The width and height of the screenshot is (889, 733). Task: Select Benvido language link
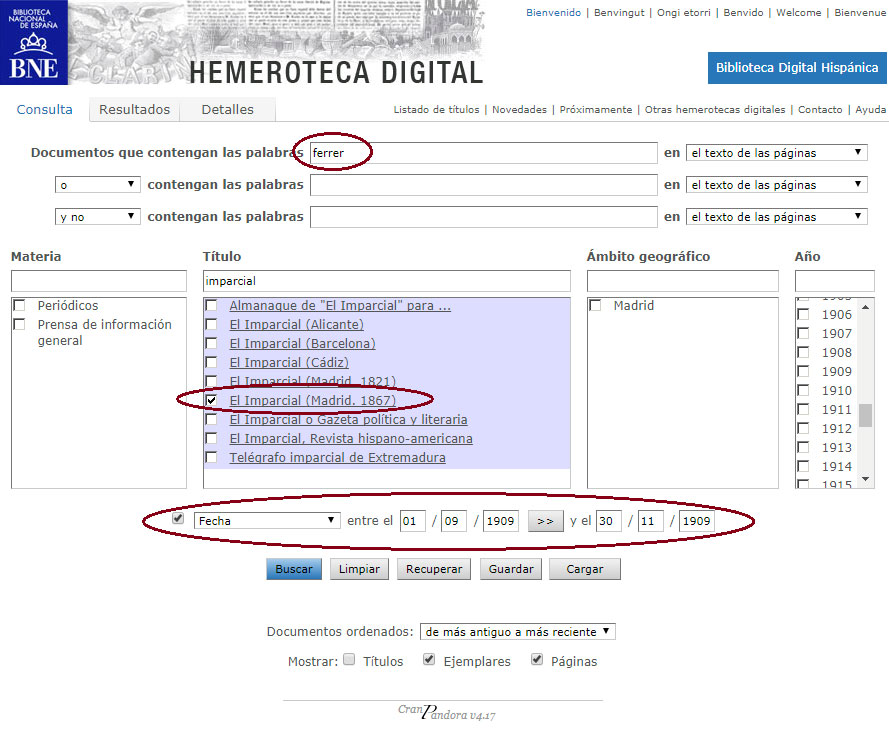pyautogui.click(x=743, y=12)
